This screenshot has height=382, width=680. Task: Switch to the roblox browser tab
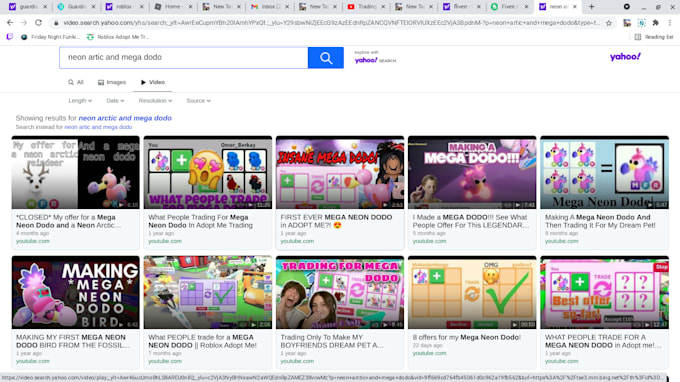tap(124, 7)
